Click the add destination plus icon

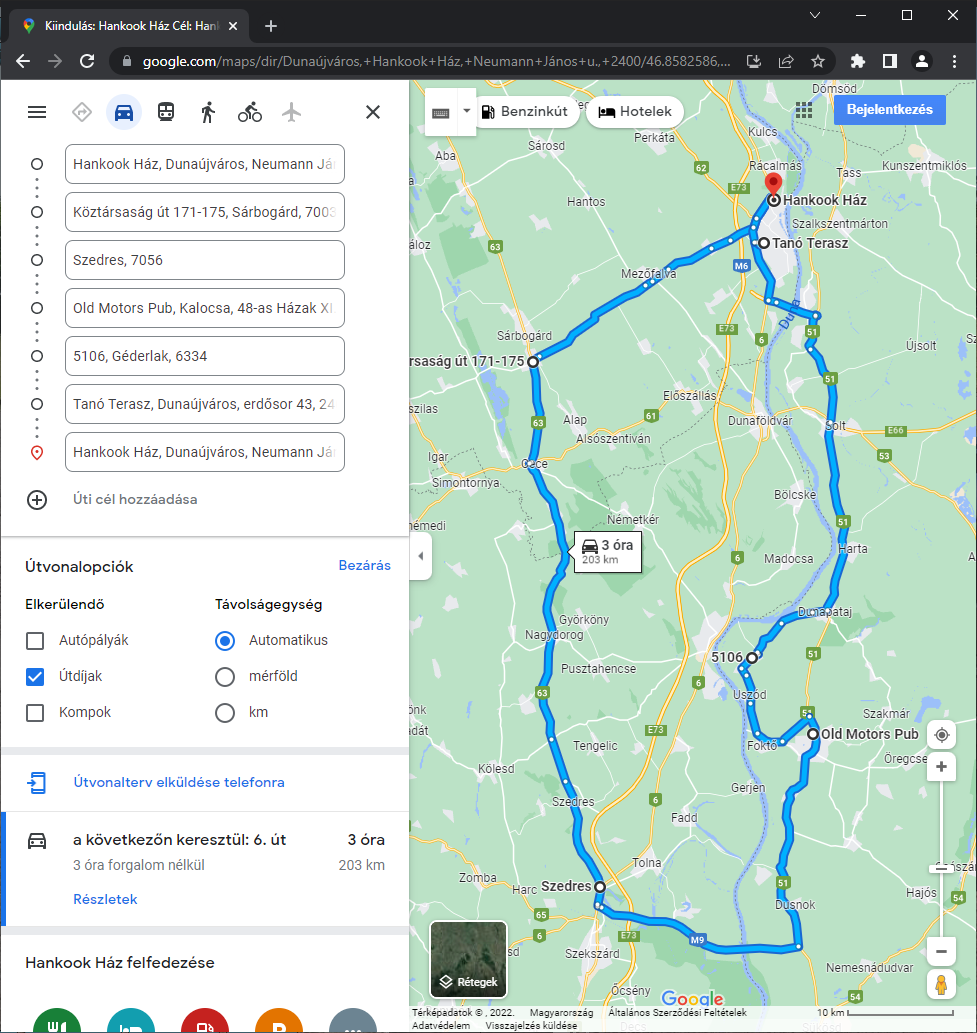pyautogui.click(x=37, y=500)
